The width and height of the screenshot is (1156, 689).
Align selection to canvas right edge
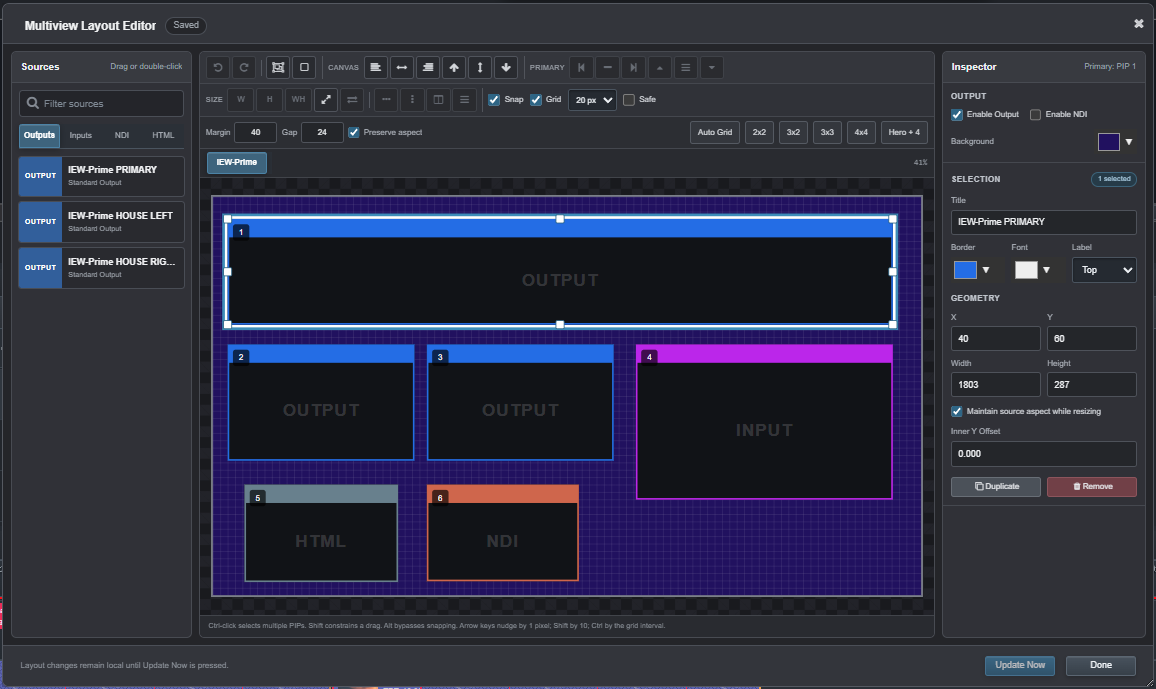click(428, 67)
